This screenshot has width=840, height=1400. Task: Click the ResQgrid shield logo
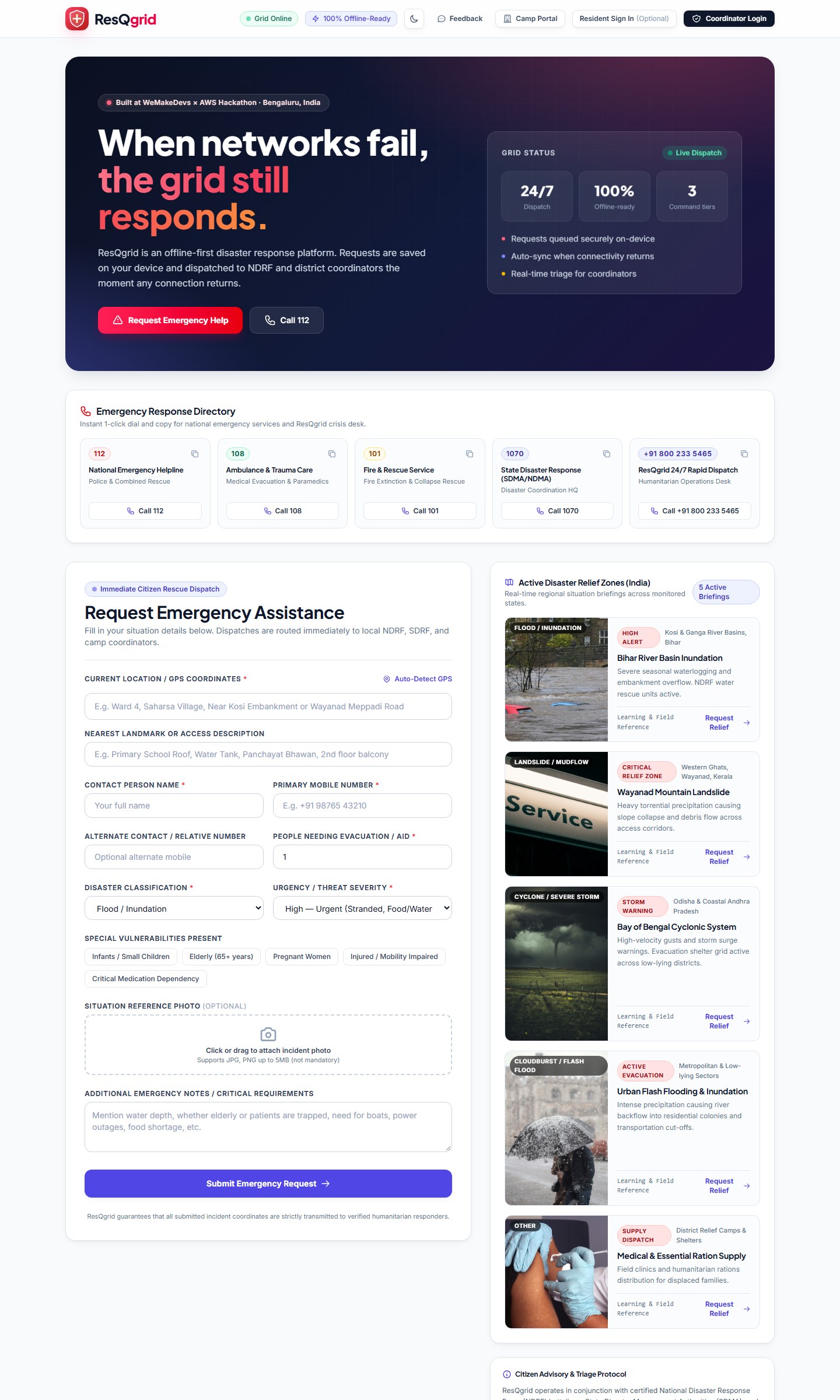(76, 19)
